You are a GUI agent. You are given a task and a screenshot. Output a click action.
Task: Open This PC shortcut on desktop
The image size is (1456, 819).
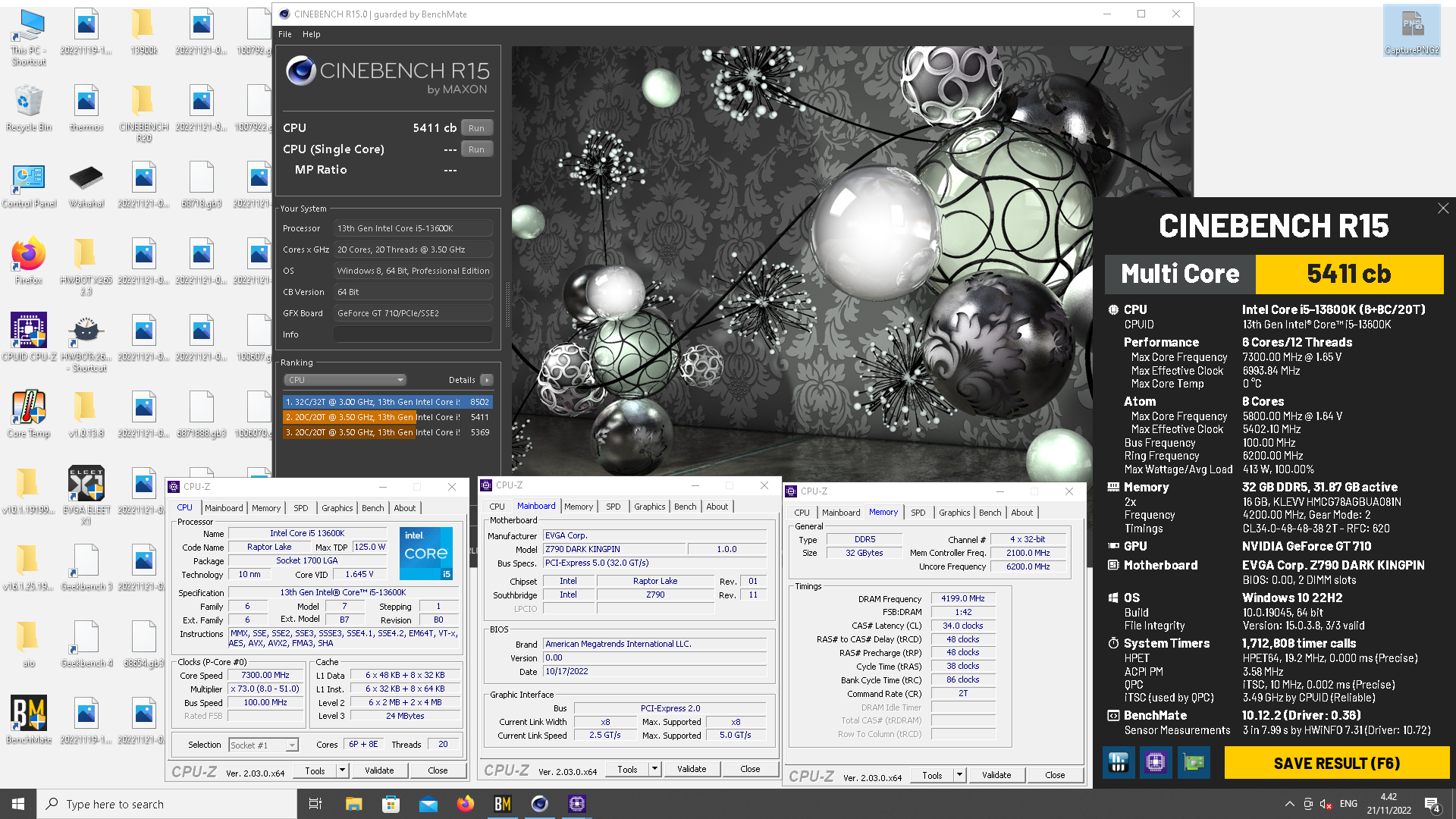[29, 36]
